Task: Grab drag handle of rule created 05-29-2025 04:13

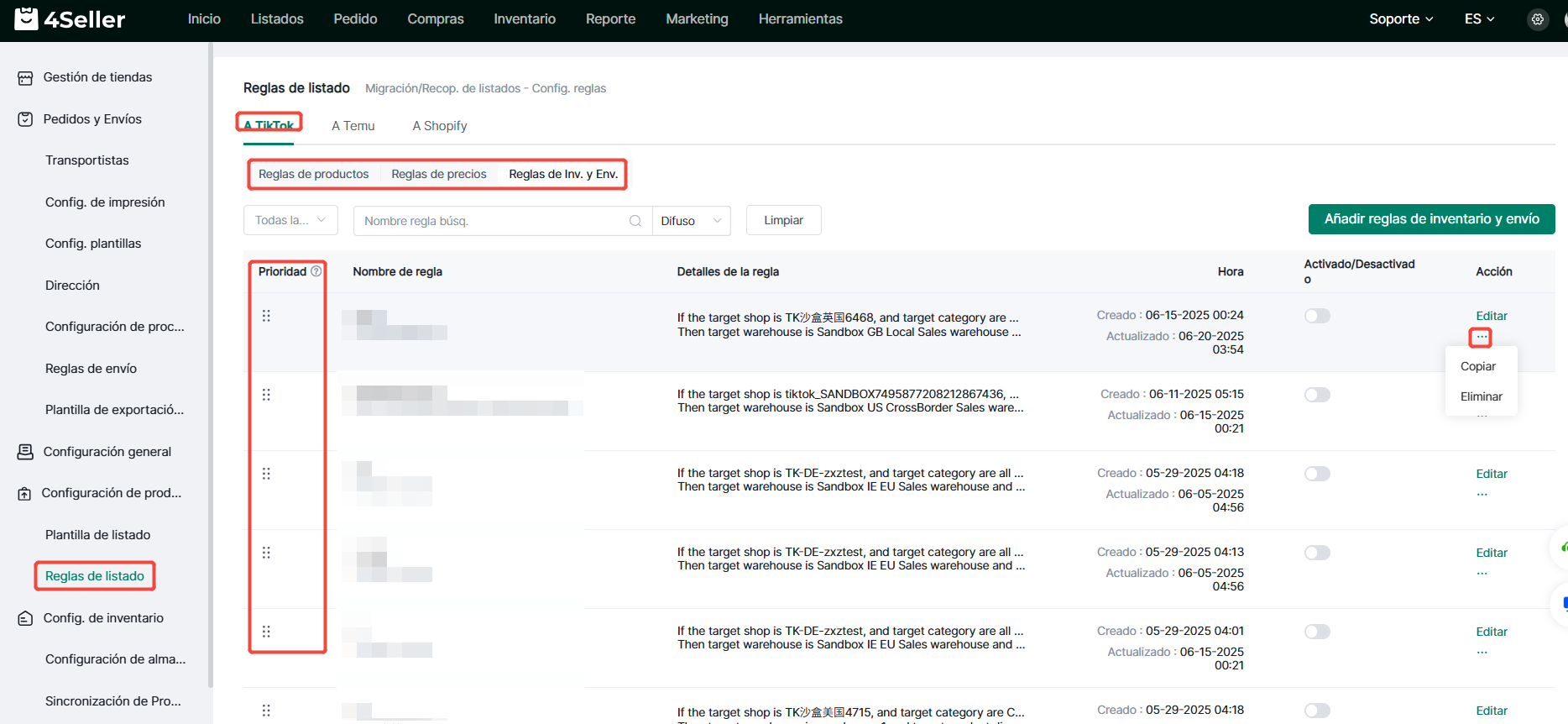Action: pyautogui.click(x=266, y=553)
